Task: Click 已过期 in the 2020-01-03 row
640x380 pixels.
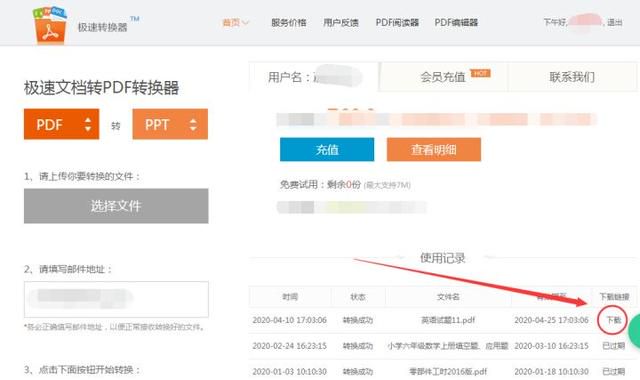Action: (613, 371)
